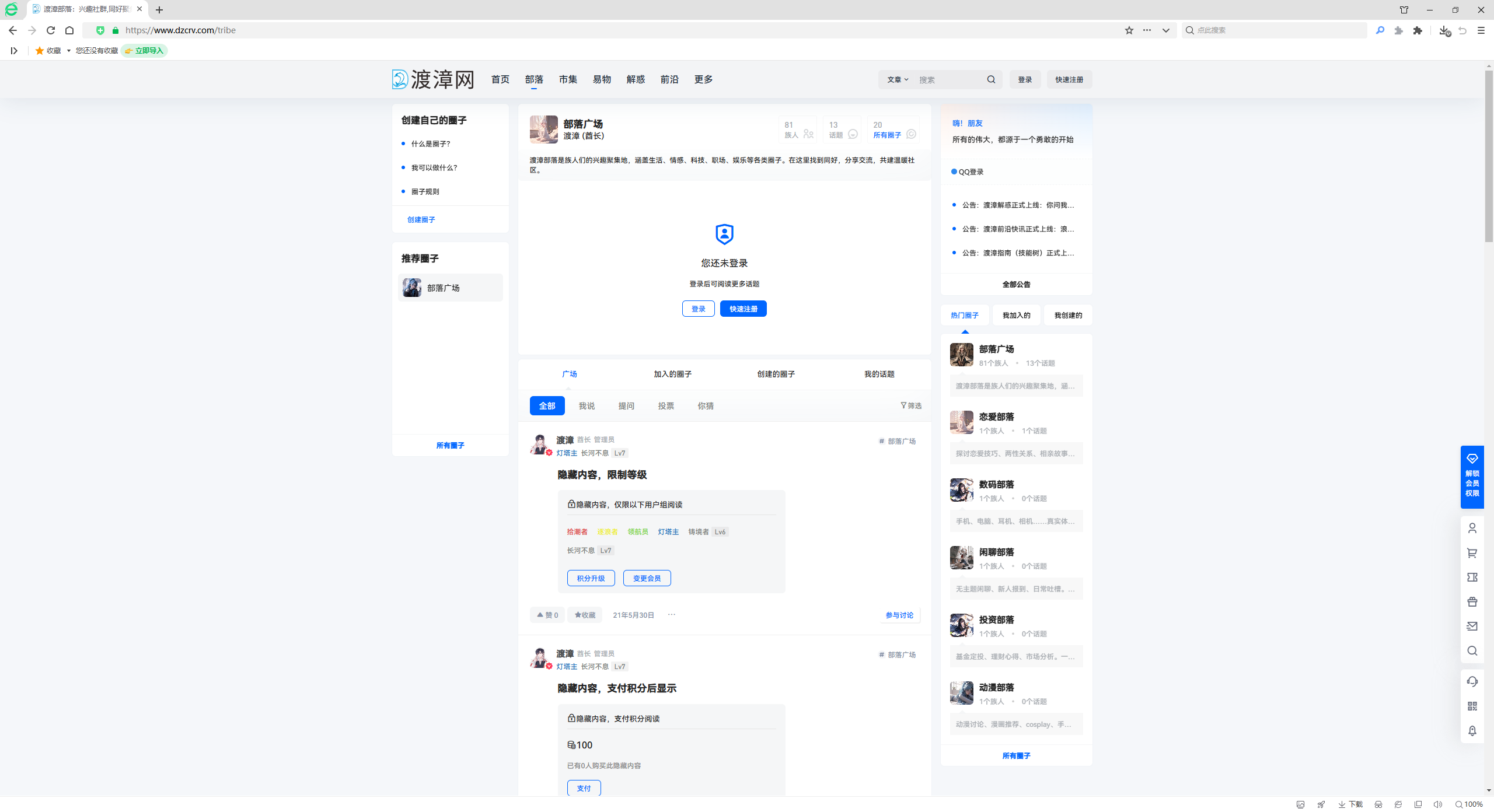Switch to the 我加入的 tab
This screenshot has width=1494, height=812.
click(x=1016, y=316)
